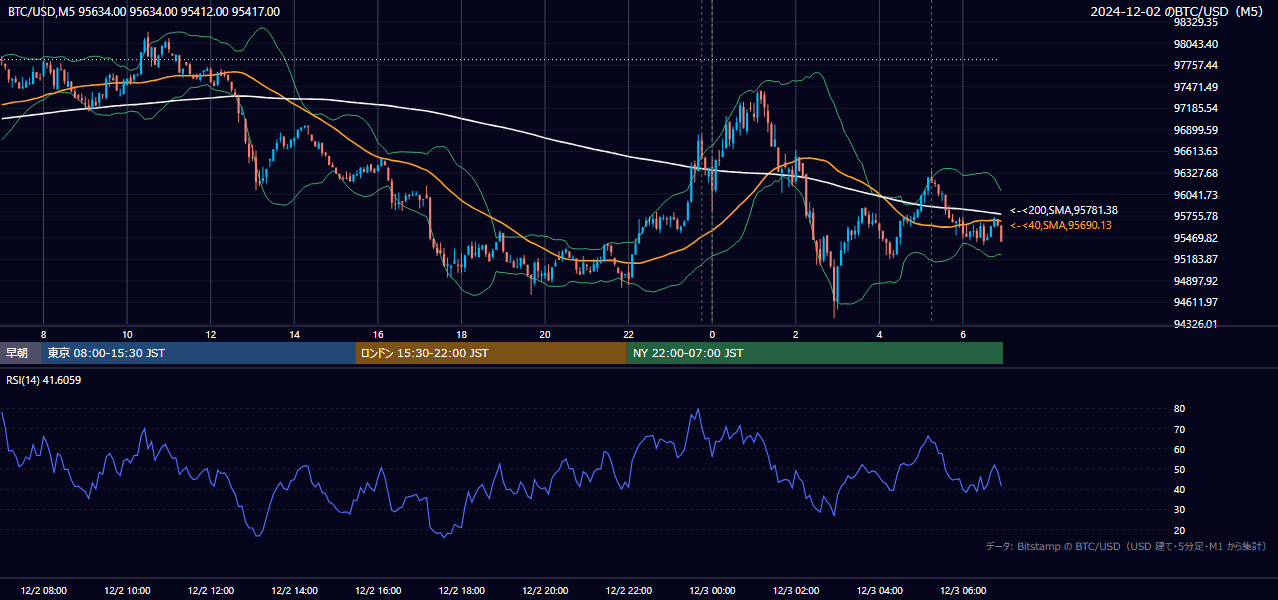Click price axis value 95755.78
Screen dimensions: 1278x600
[1196, 216]
